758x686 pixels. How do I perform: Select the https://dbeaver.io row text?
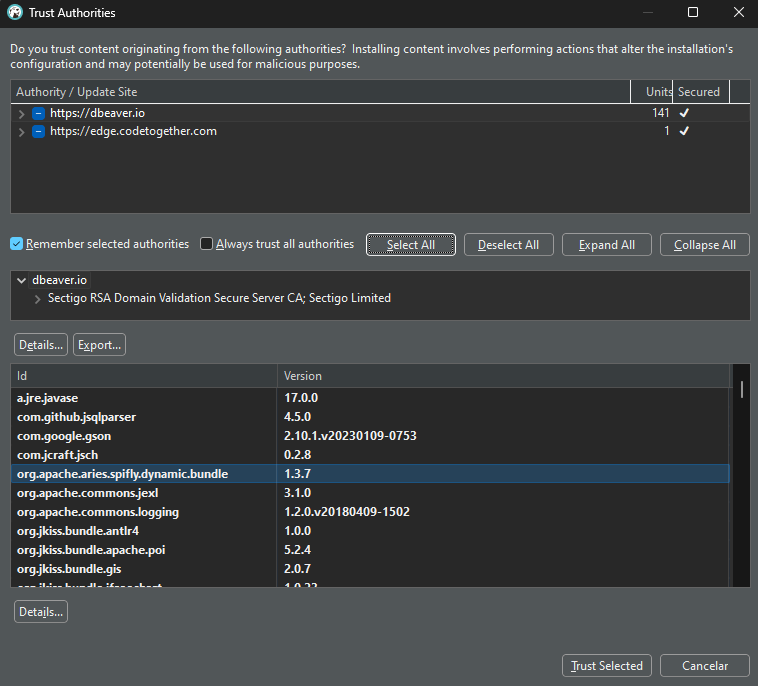pyautogui.click(x=97, y=113)
